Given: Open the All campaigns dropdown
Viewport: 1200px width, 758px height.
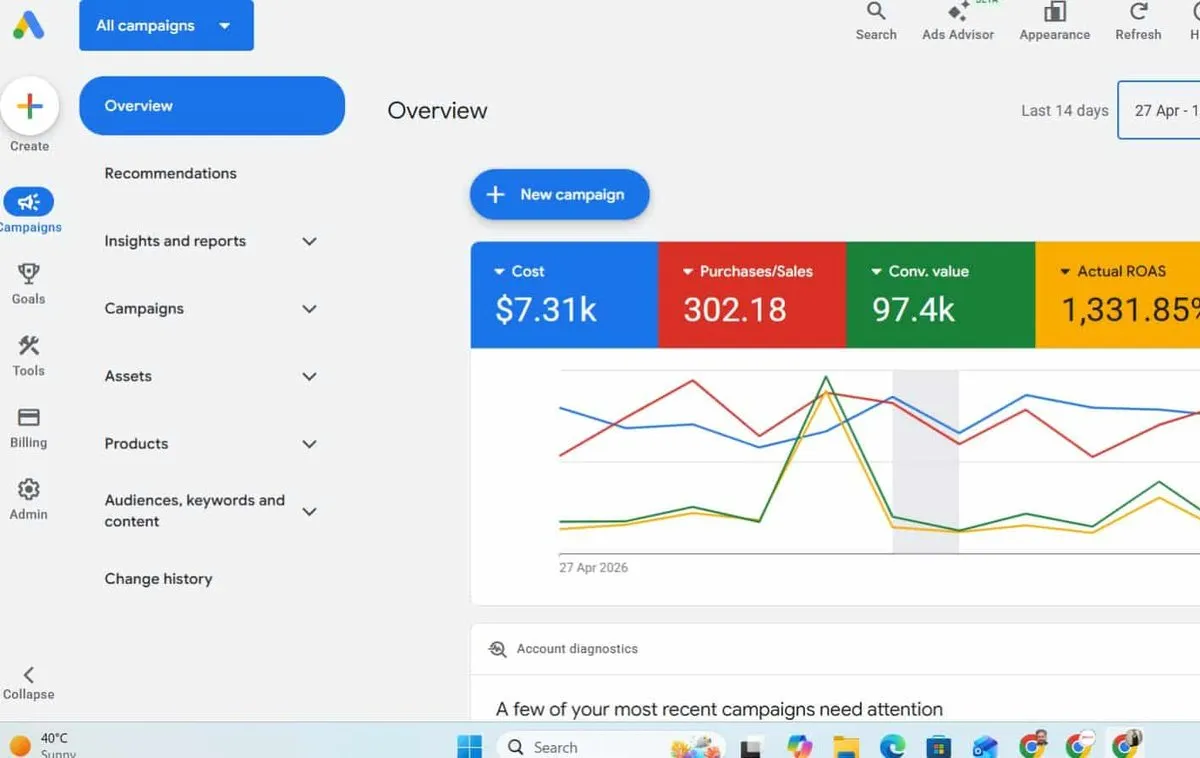Looking at the screenshot, I should pos(166,26).
